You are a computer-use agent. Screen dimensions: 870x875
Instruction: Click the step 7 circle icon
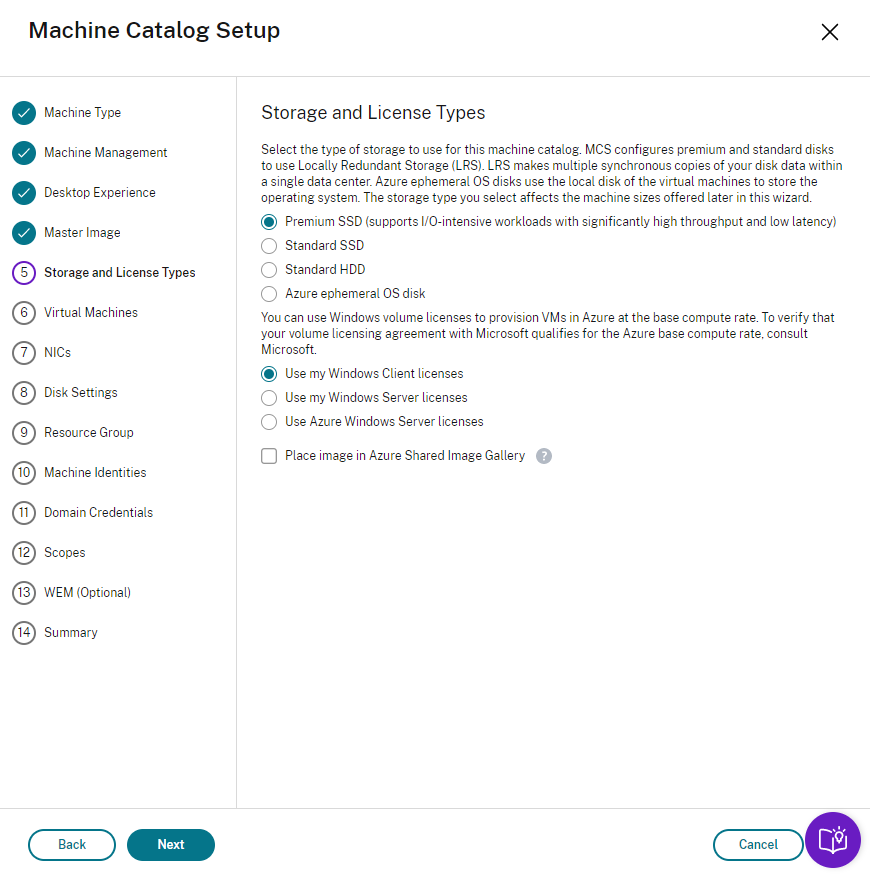click(24, 353)
